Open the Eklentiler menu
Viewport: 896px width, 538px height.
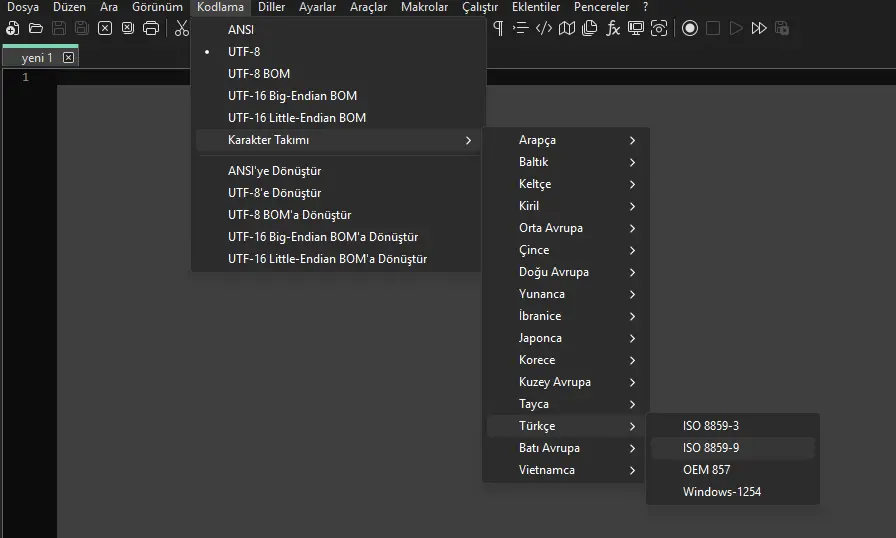click(x=535, y=7)
